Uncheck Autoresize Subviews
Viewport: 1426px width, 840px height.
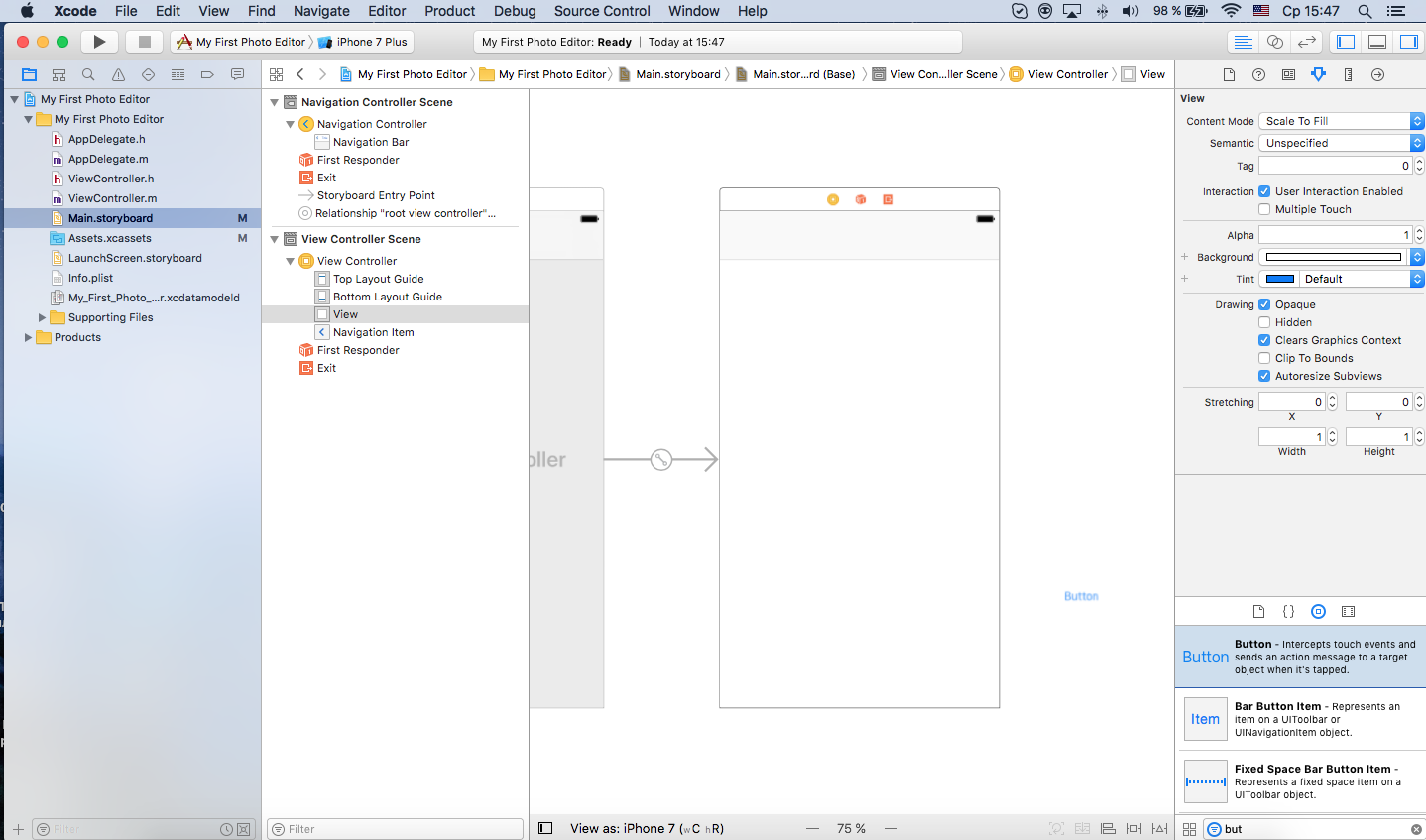click(1264, 376)
